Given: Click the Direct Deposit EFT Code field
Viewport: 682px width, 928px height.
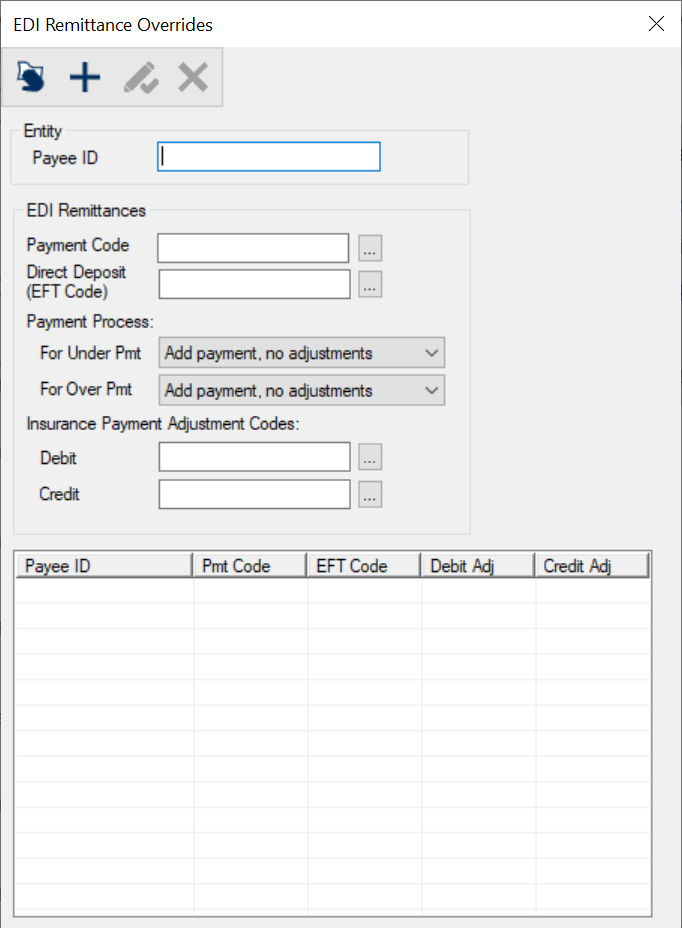Looking at the screenshot, I should click(x=254, y=285).
